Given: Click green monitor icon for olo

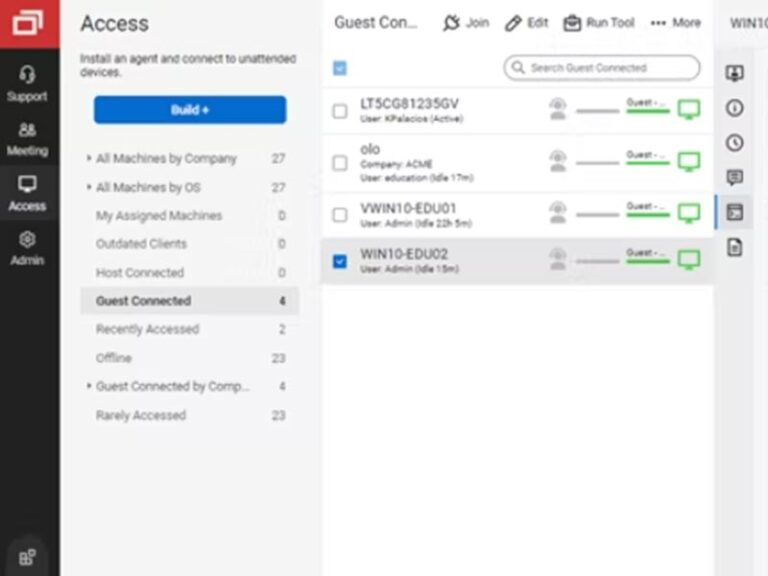Looking at the screenshot, I should [689, 161].
